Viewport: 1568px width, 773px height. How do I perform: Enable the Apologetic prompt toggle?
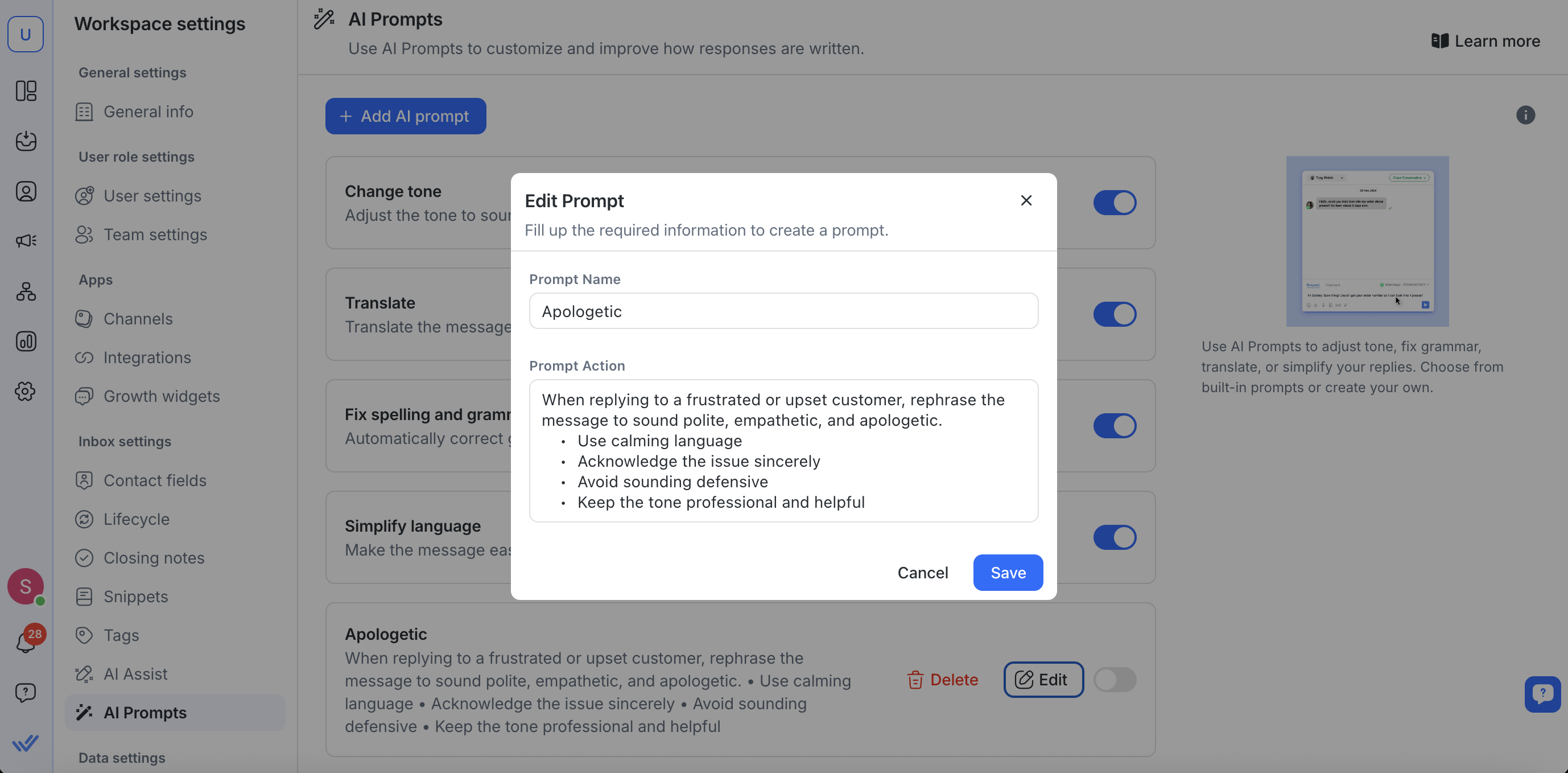(x=1114, y=679)
